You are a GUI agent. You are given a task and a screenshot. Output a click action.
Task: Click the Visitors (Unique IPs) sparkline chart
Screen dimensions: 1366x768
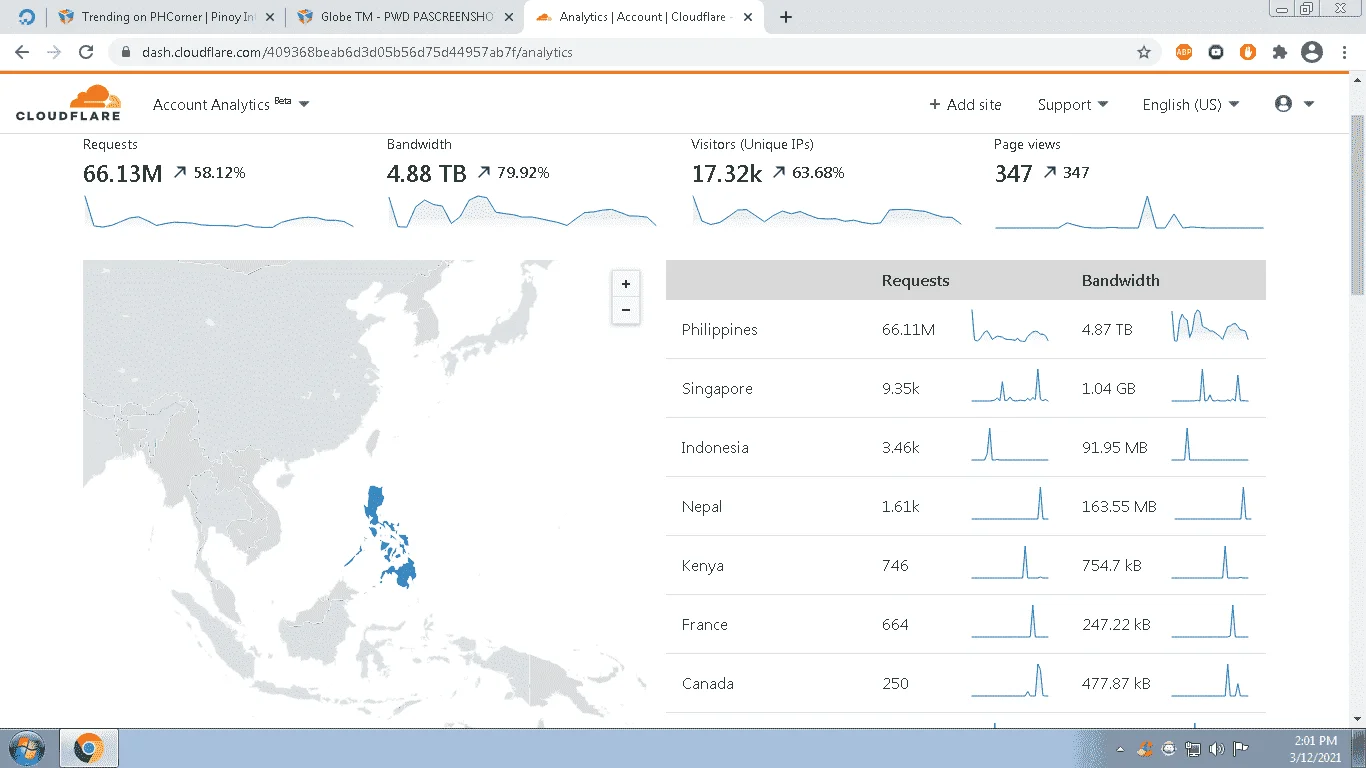tap(826, 211)
